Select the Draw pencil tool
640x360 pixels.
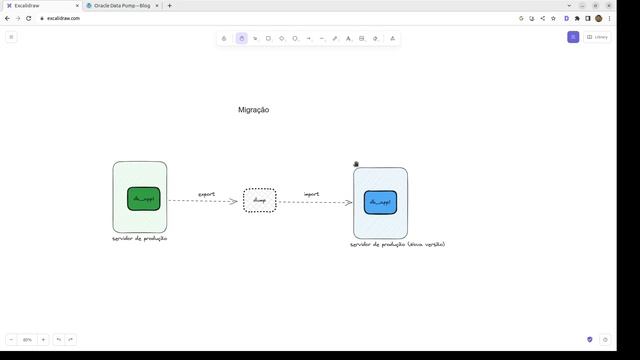(x=335, y=38)
